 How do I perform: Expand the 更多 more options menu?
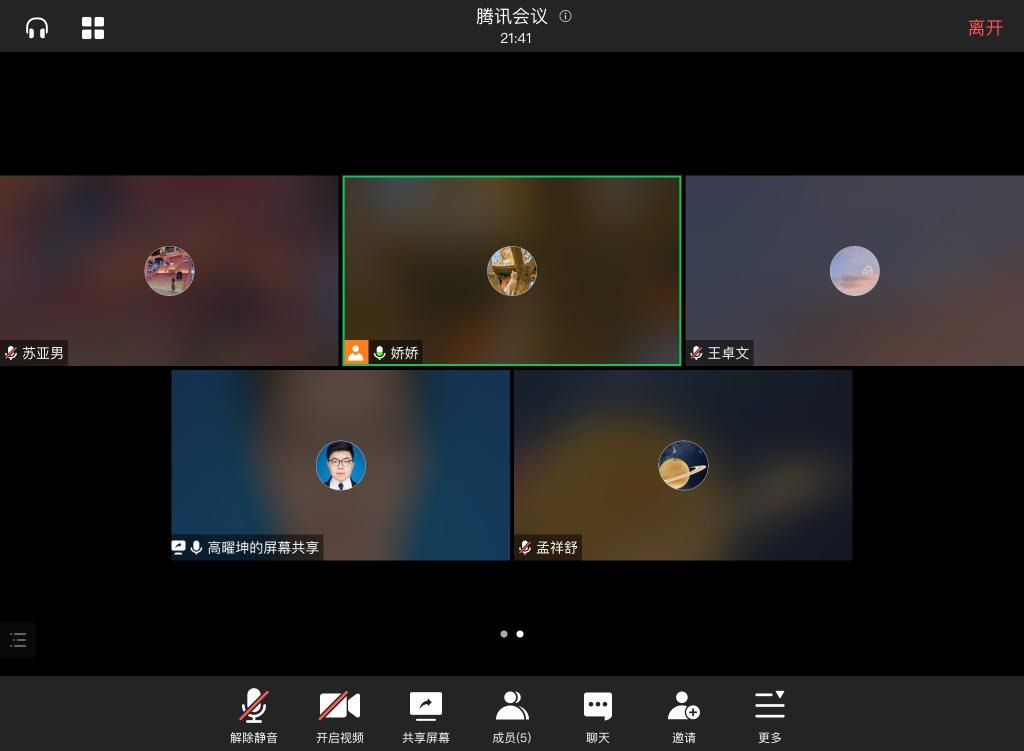pos(770,716)
